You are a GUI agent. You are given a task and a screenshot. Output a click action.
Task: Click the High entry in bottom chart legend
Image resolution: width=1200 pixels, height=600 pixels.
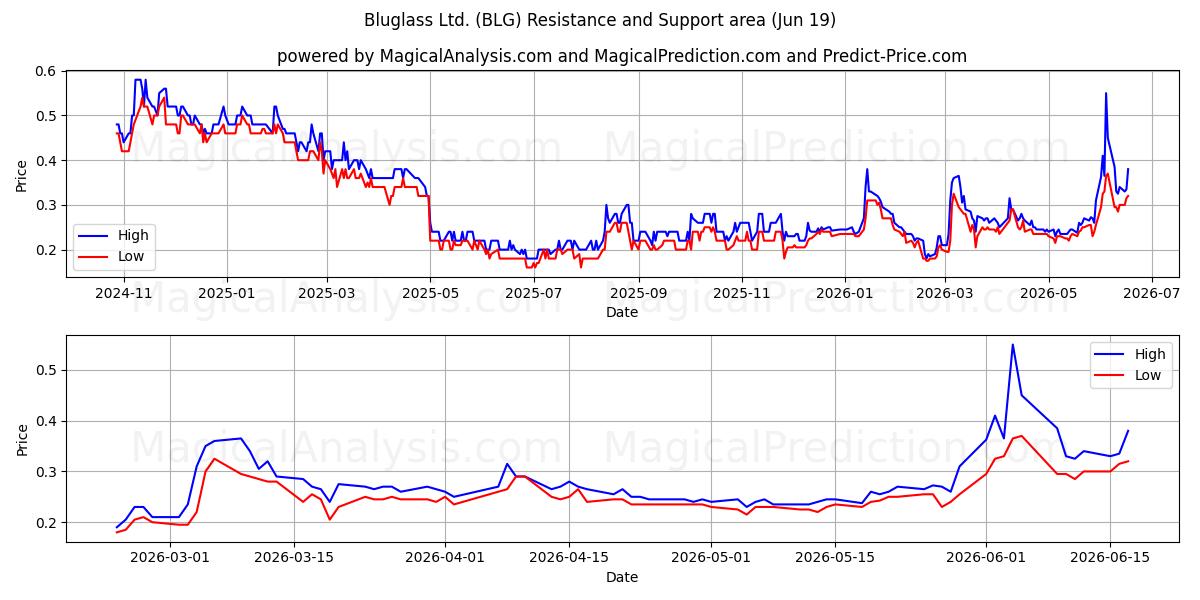point(1129,354)
